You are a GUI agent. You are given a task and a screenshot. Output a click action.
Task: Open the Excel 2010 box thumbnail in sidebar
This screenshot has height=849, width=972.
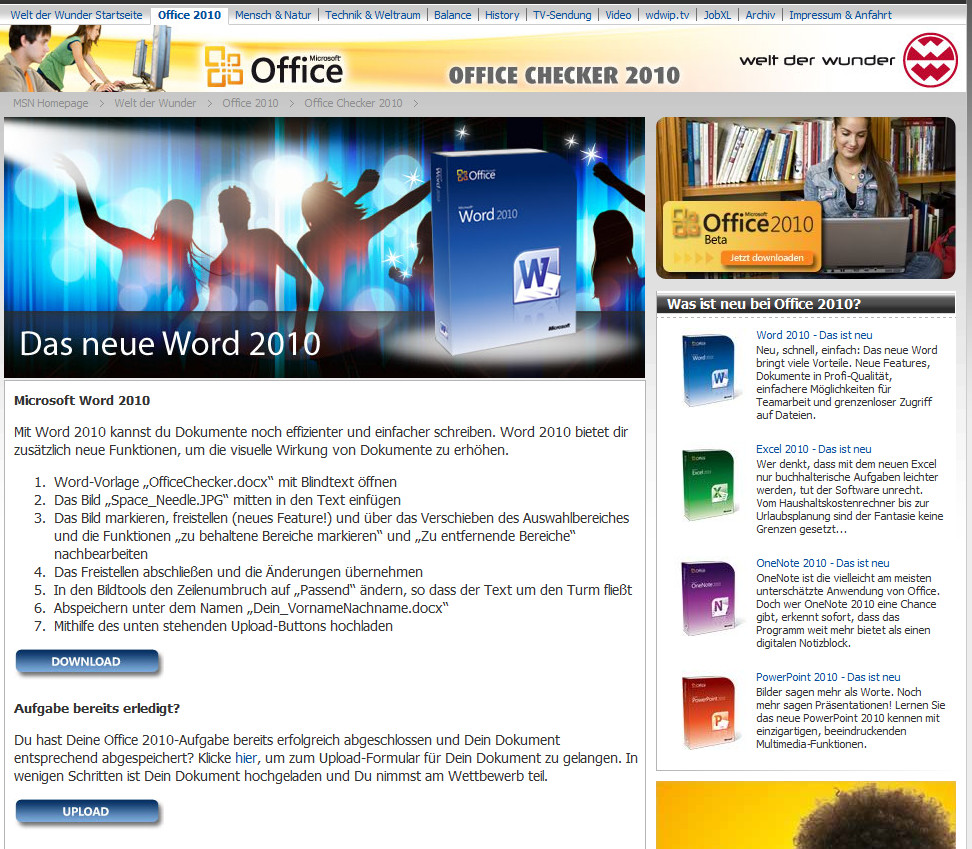pyautogui.click(x=711, y=484)
